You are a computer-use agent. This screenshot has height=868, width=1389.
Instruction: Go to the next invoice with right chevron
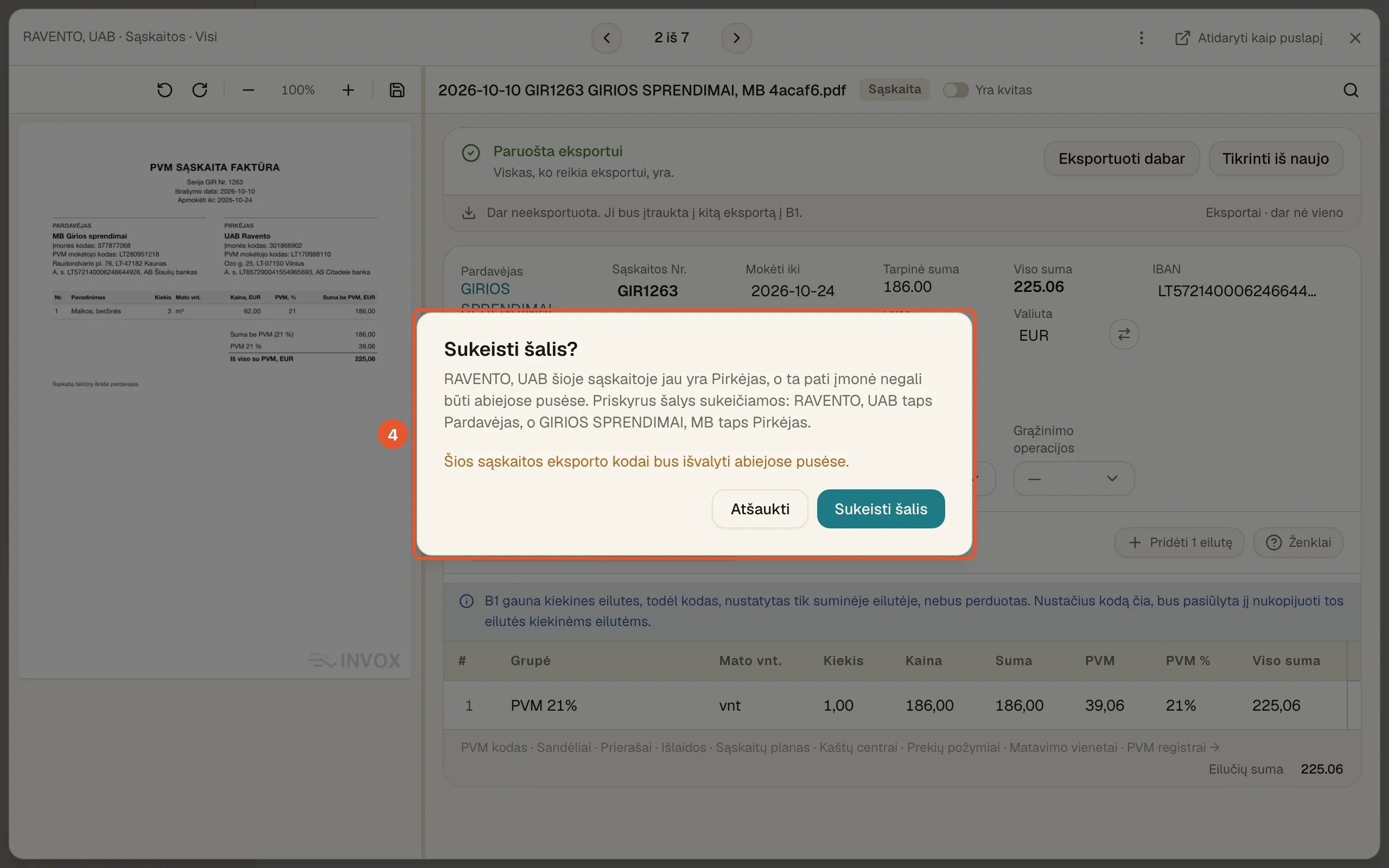click(736, 38)
